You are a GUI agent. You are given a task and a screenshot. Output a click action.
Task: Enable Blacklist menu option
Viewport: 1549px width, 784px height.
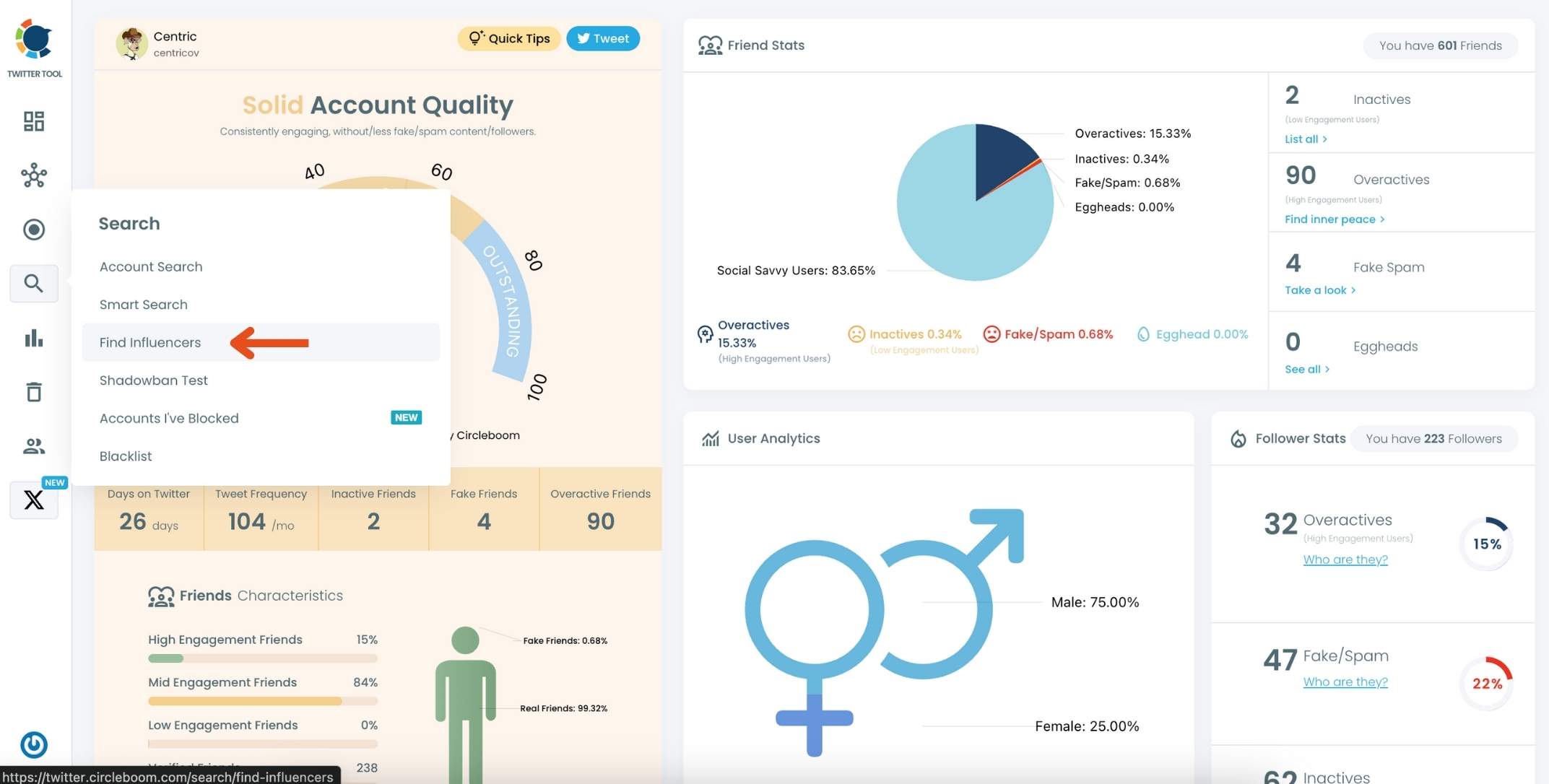(125, 456)
